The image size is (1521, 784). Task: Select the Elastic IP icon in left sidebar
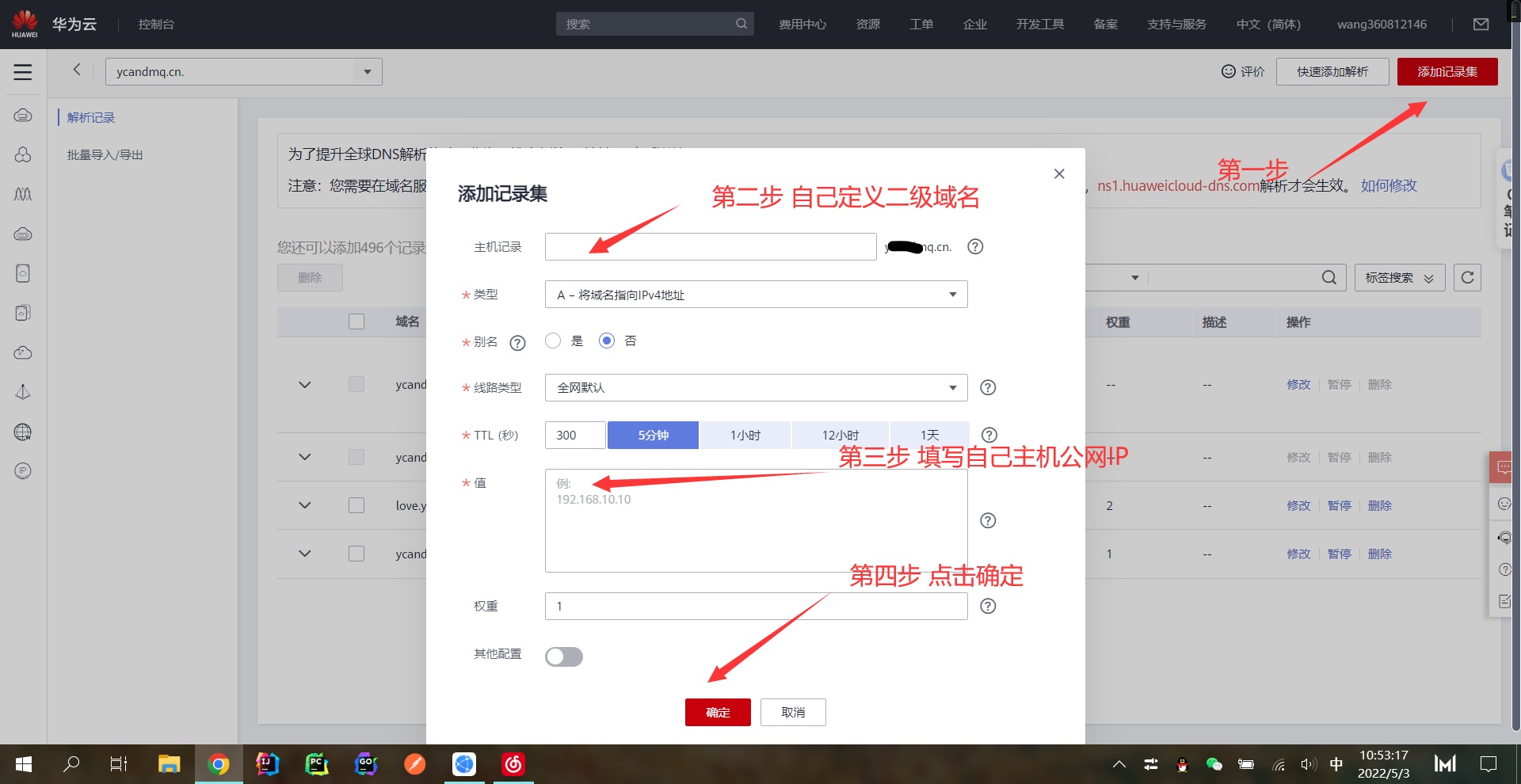22,471
